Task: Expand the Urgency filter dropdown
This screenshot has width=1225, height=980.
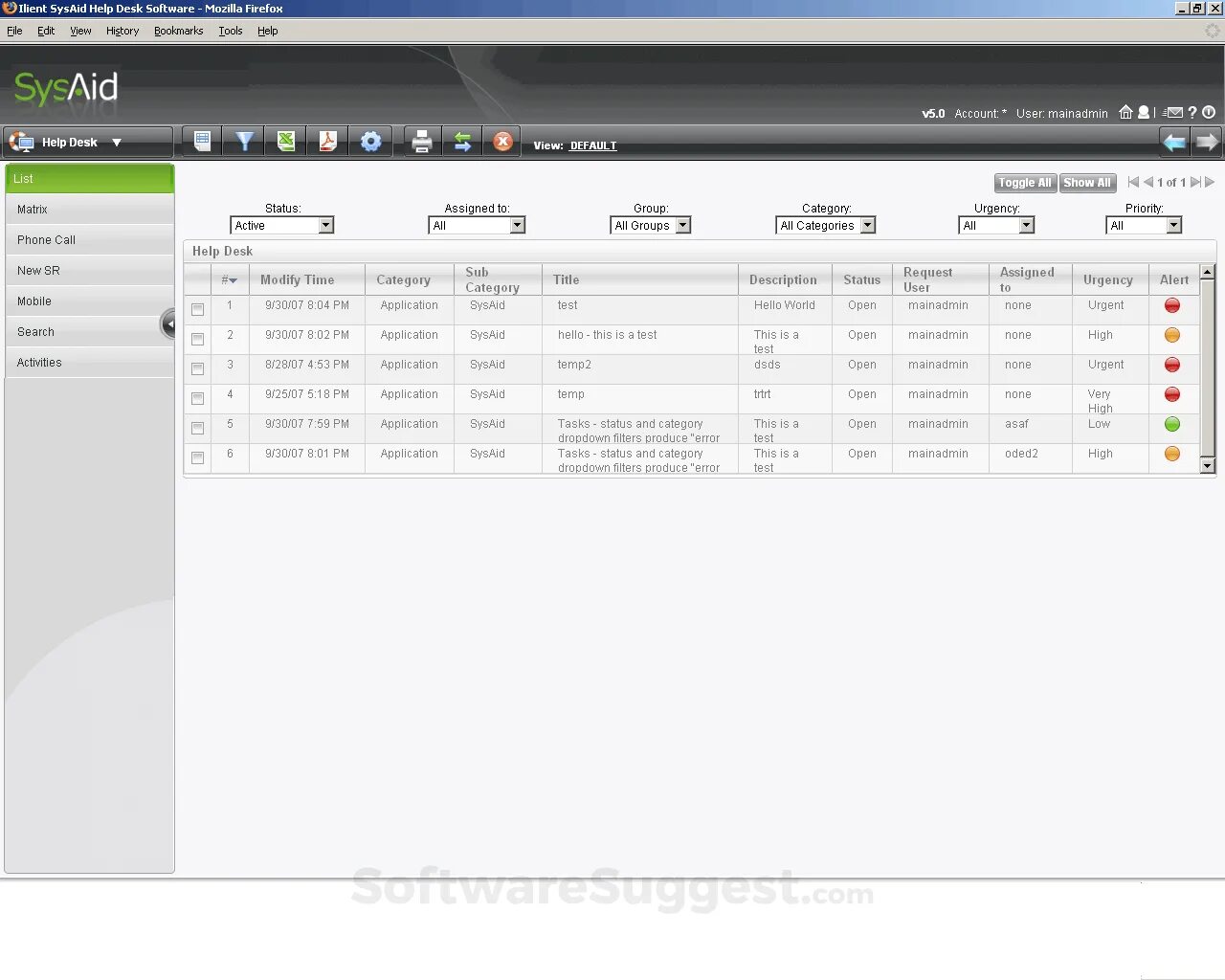Action: pos(996,226)
